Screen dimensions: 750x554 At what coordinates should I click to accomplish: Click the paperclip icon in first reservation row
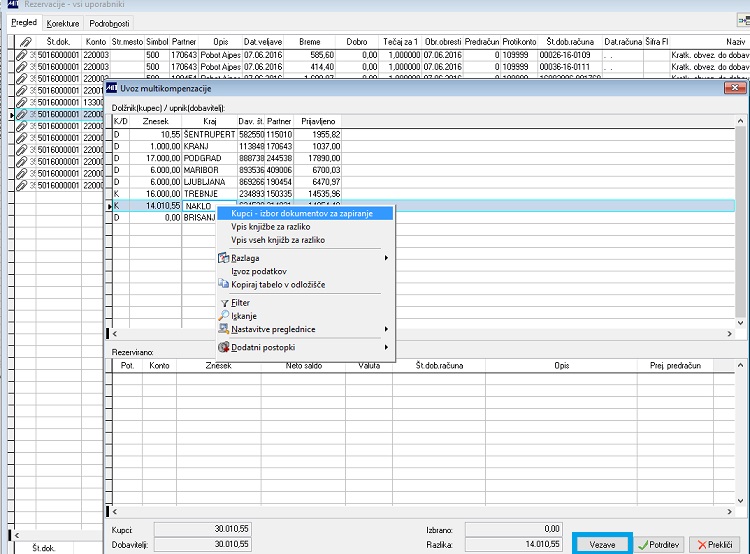(22, 55)
